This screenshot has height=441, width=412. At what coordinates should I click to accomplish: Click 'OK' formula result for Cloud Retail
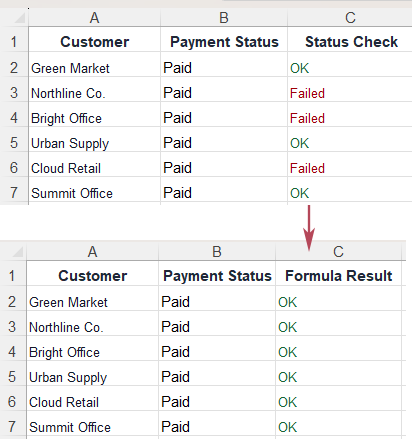[338, 398]
